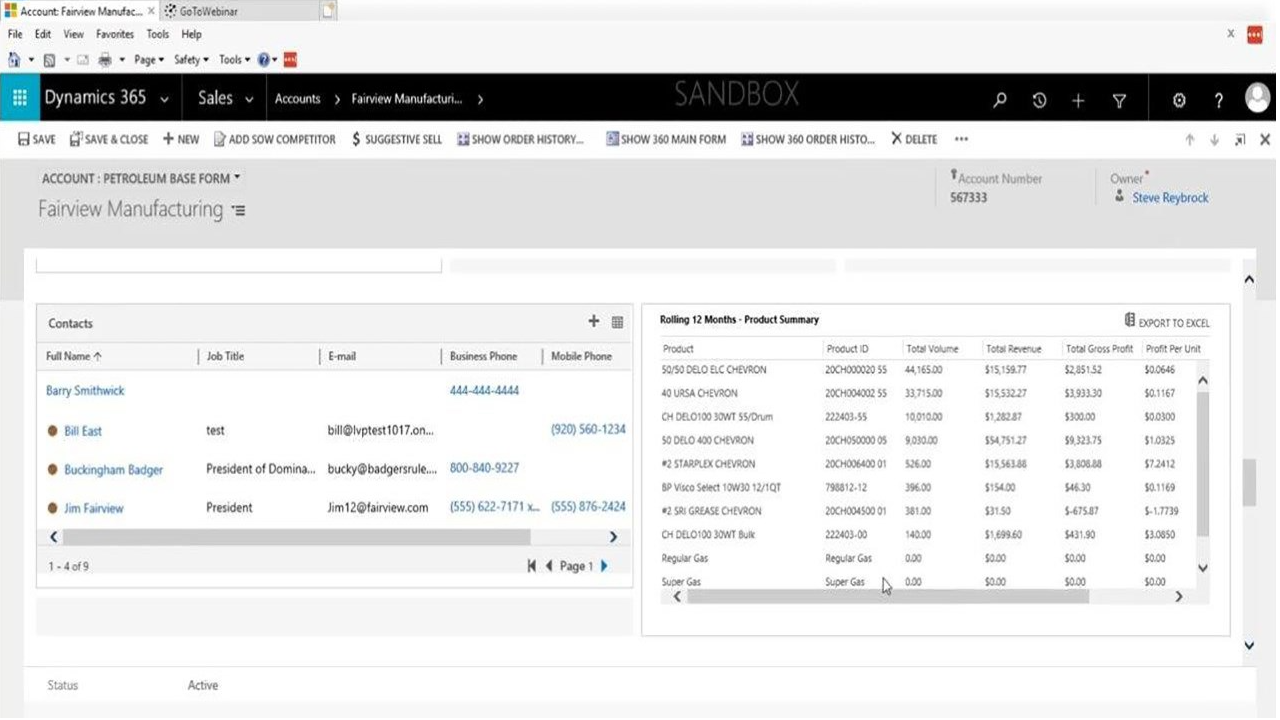Click the help question mark in Dynamics bar
This screenshot has height=720, width=1280.
point(1219,100)
